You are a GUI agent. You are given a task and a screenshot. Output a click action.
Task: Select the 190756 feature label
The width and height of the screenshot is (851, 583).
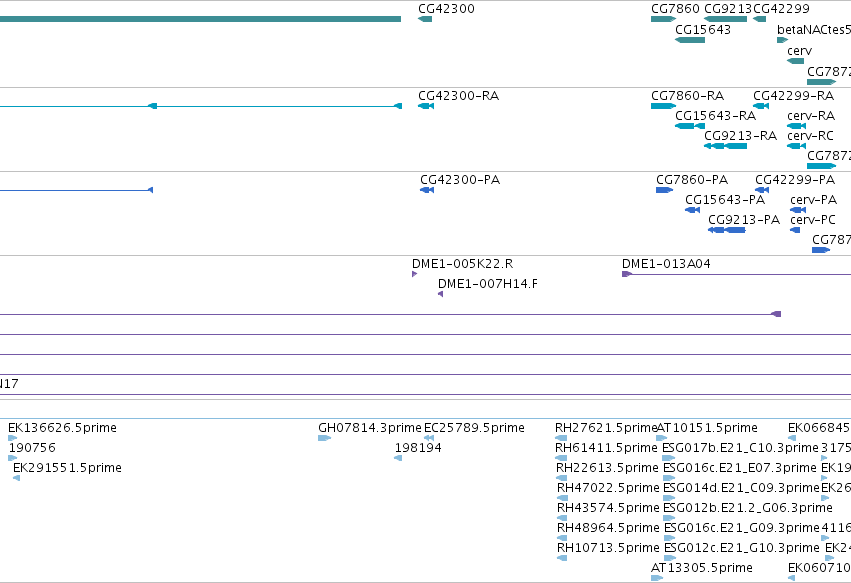[x=33, y=448]
